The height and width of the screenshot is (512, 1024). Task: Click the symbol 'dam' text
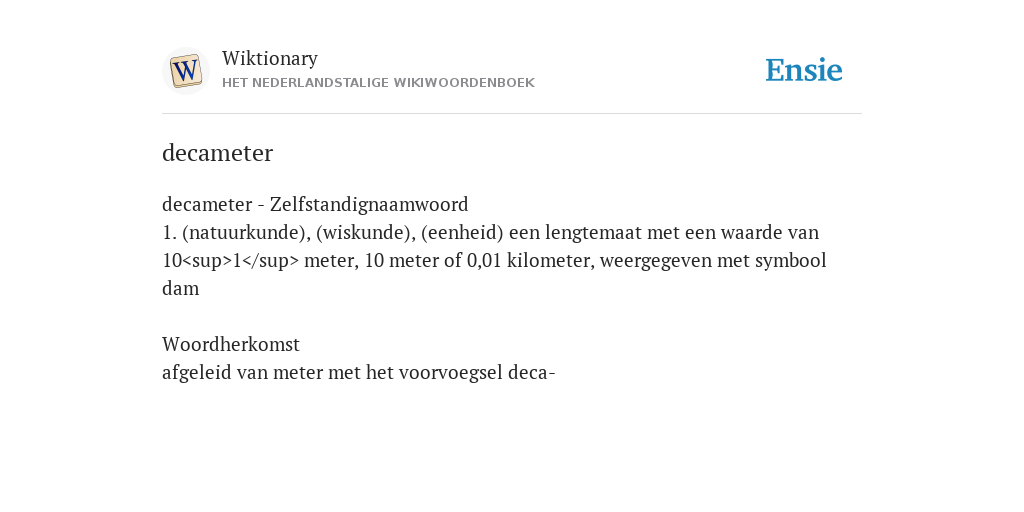tap(180, 289)
